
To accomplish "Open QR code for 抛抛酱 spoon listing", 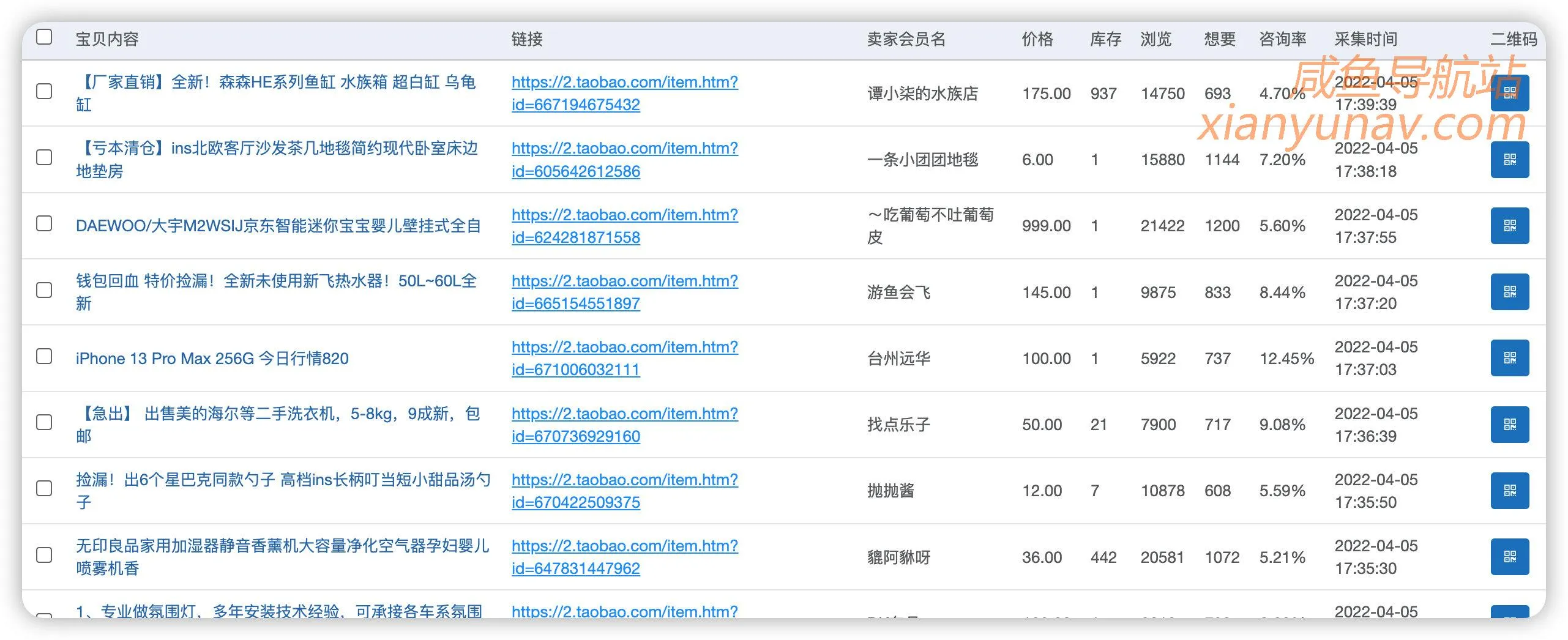I will [1509, 491].
